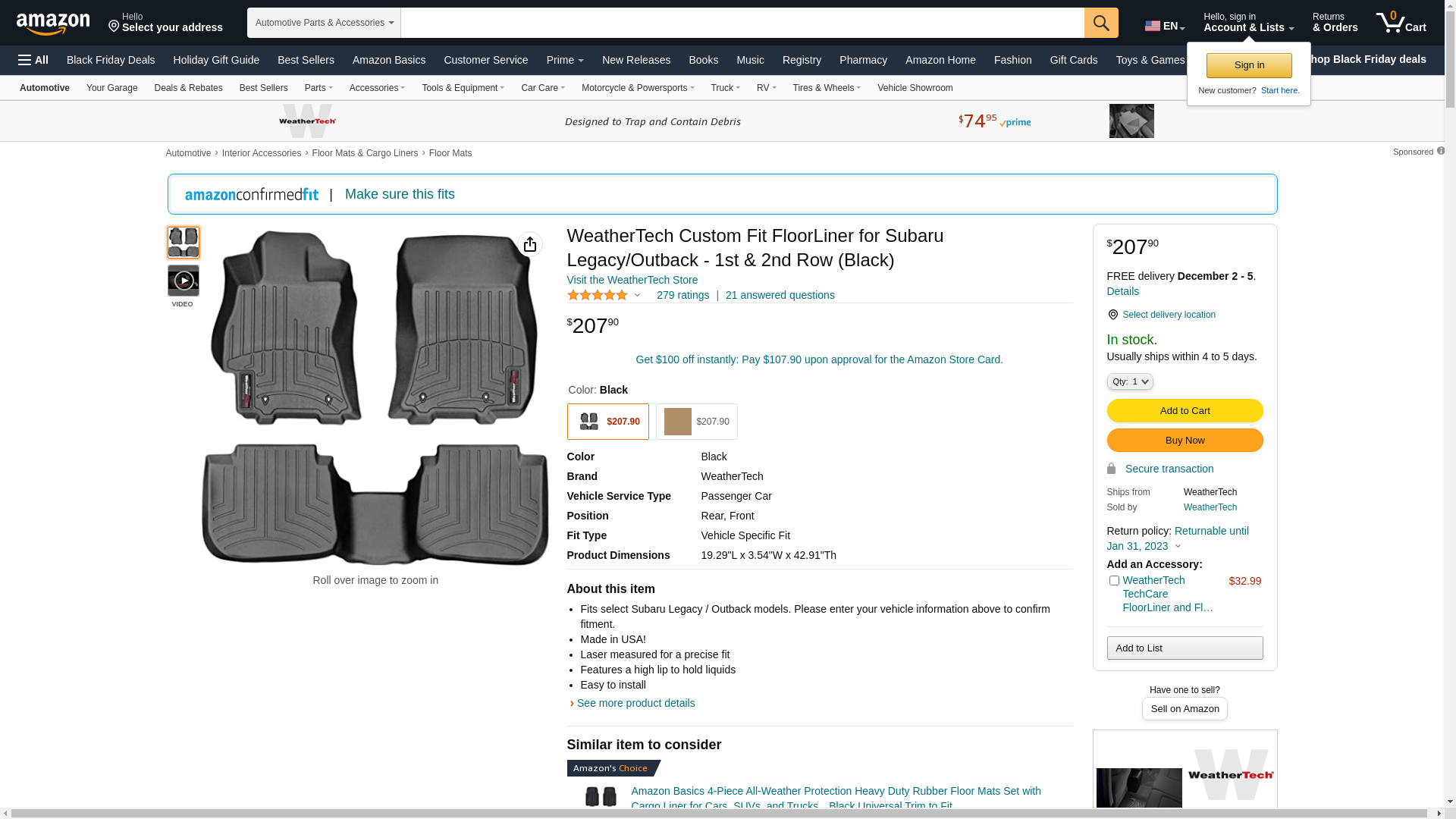
Task: Check the WeatherTech TechCare accessory checkbox
Action: click(x=1114, y=581)
